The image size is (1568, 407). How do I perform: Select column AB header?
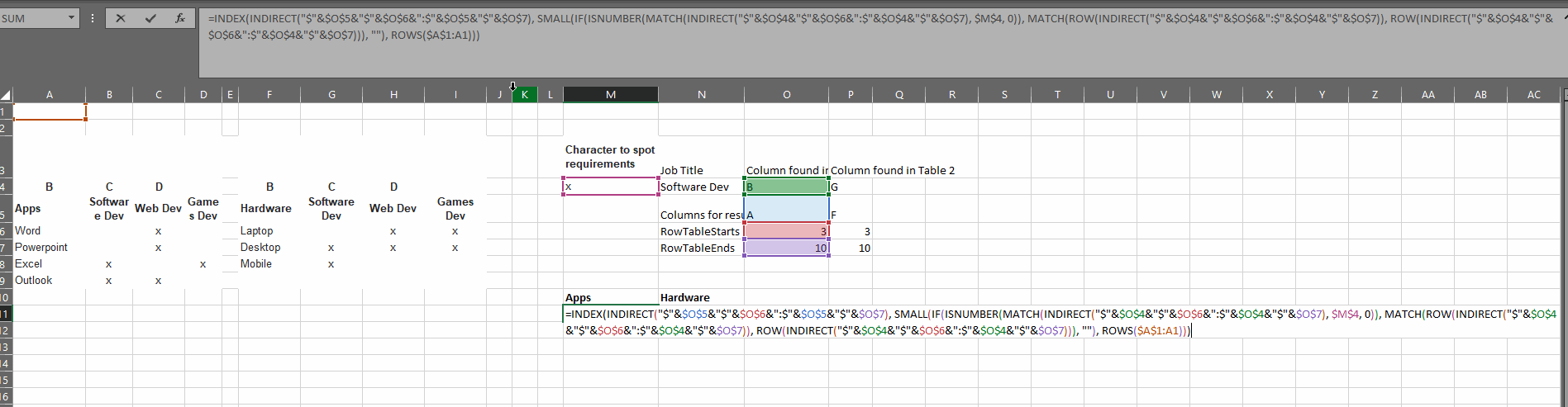point(1480,95)
